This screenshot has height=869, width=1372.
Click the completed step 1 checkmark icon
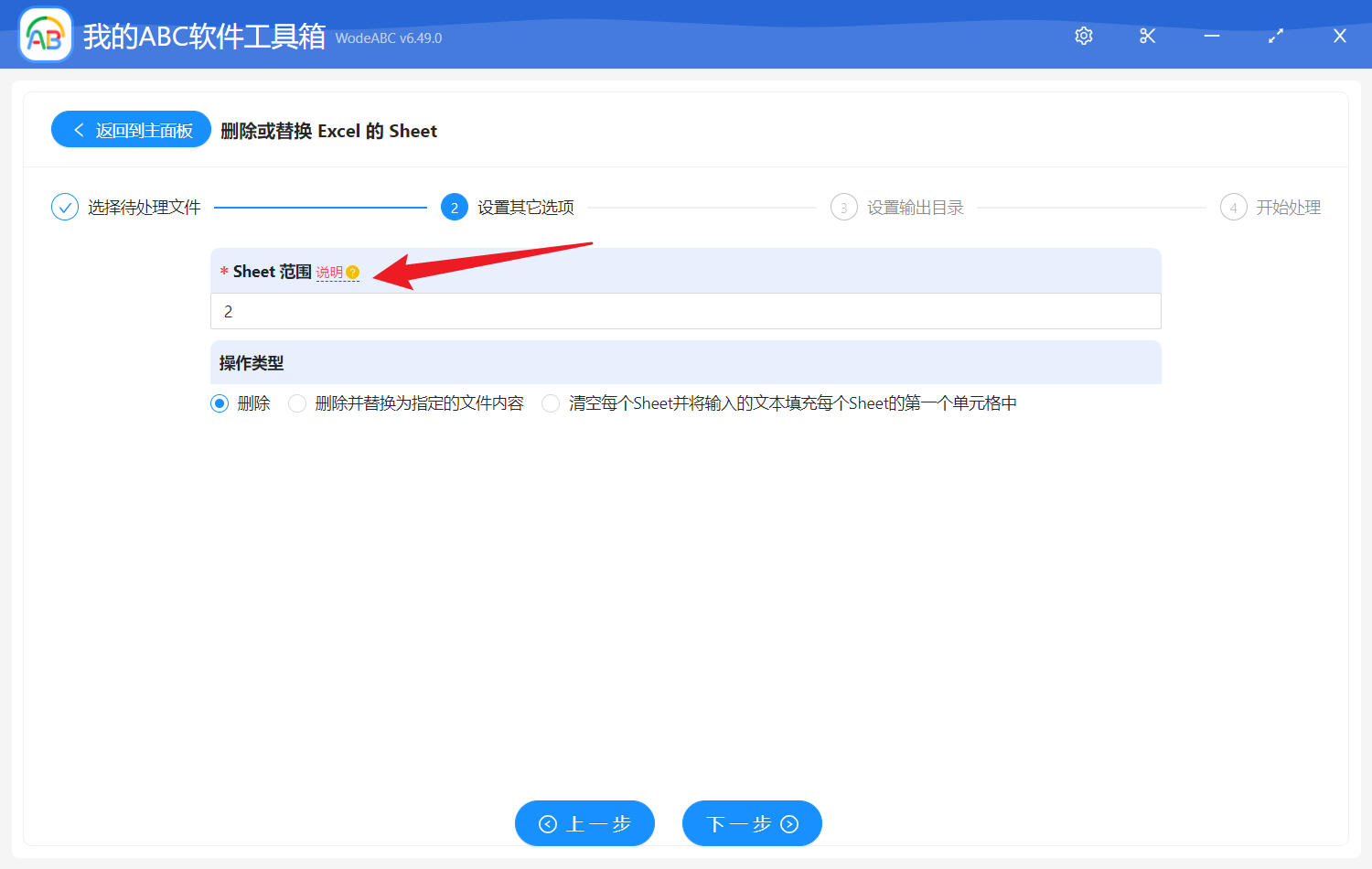65,208
